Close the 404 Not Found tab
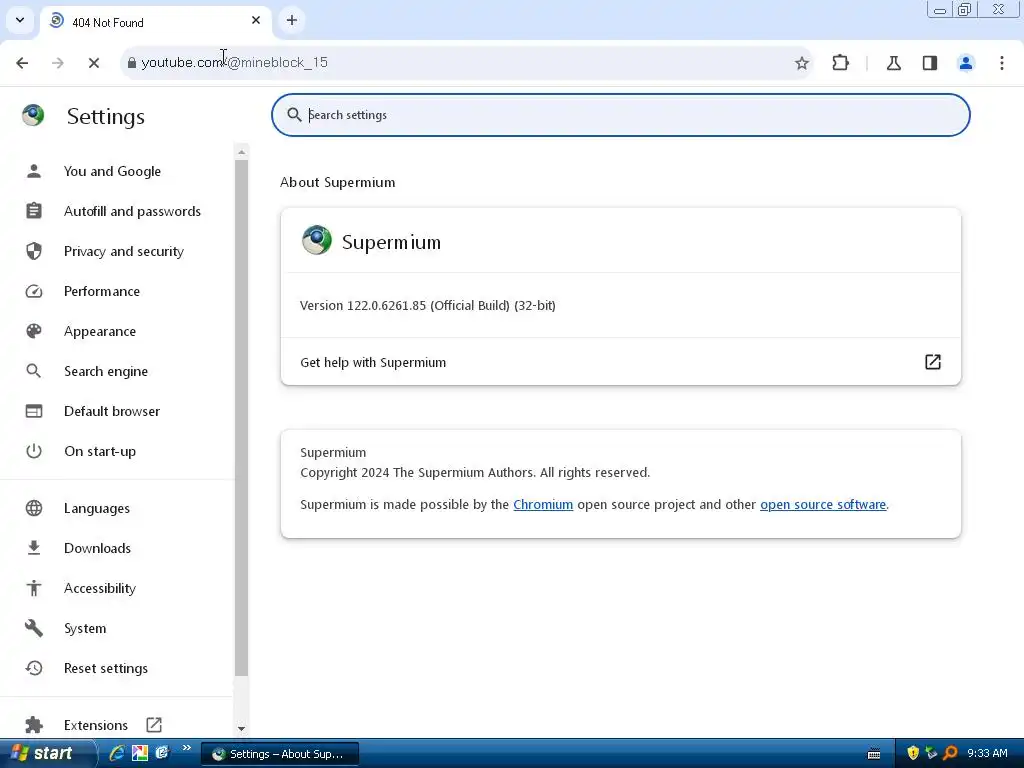This screenshot has height=768, width=1024. tap(256, 20)
